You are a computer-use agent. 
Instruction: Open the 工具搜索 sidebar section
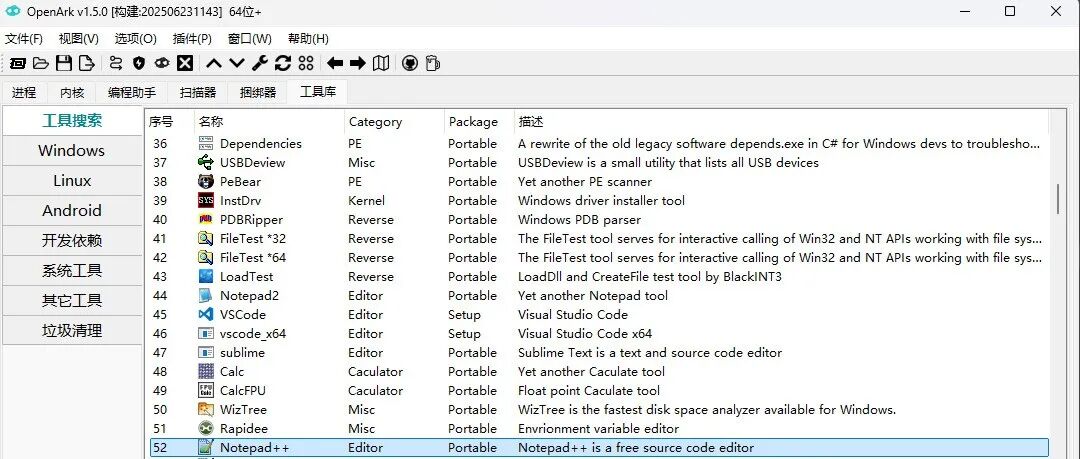(72, 121)
